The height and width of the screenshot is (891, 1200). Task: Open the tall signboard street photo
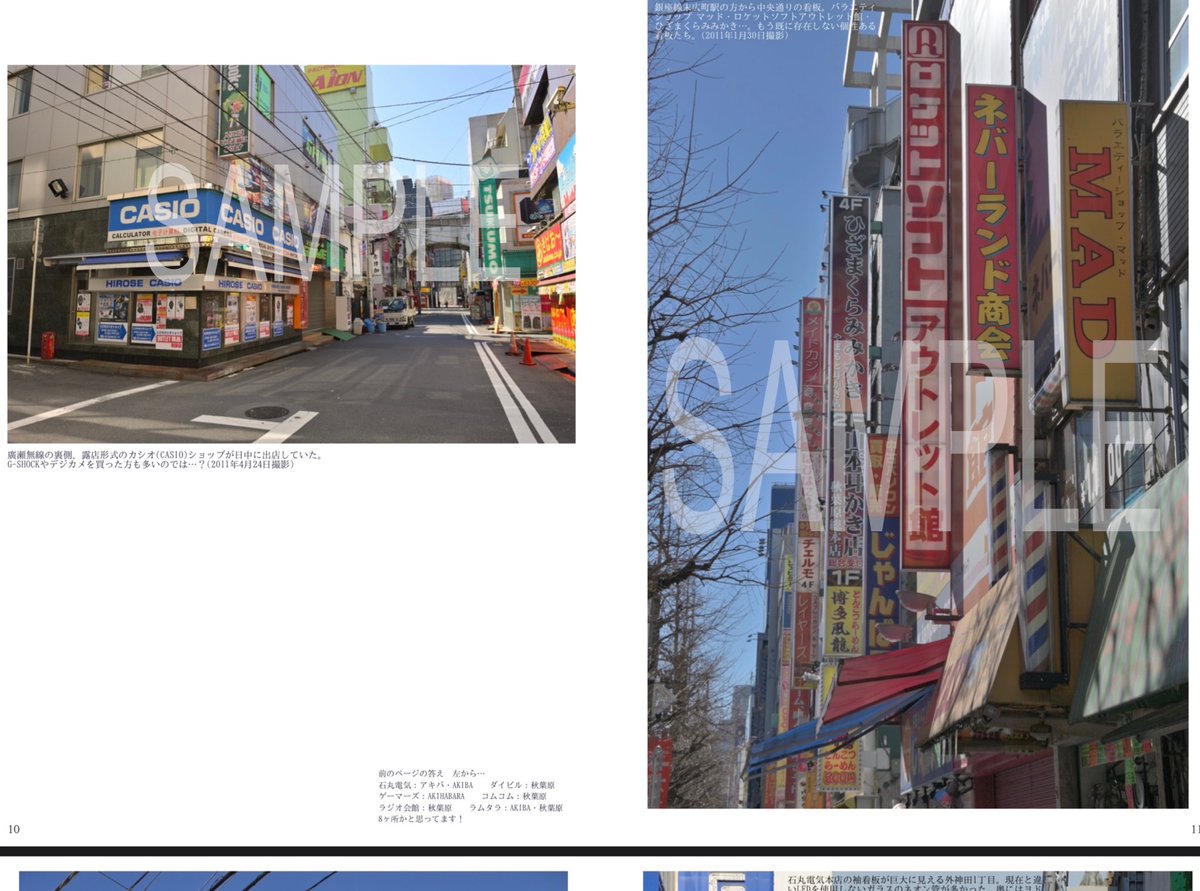tap(919, 404)
